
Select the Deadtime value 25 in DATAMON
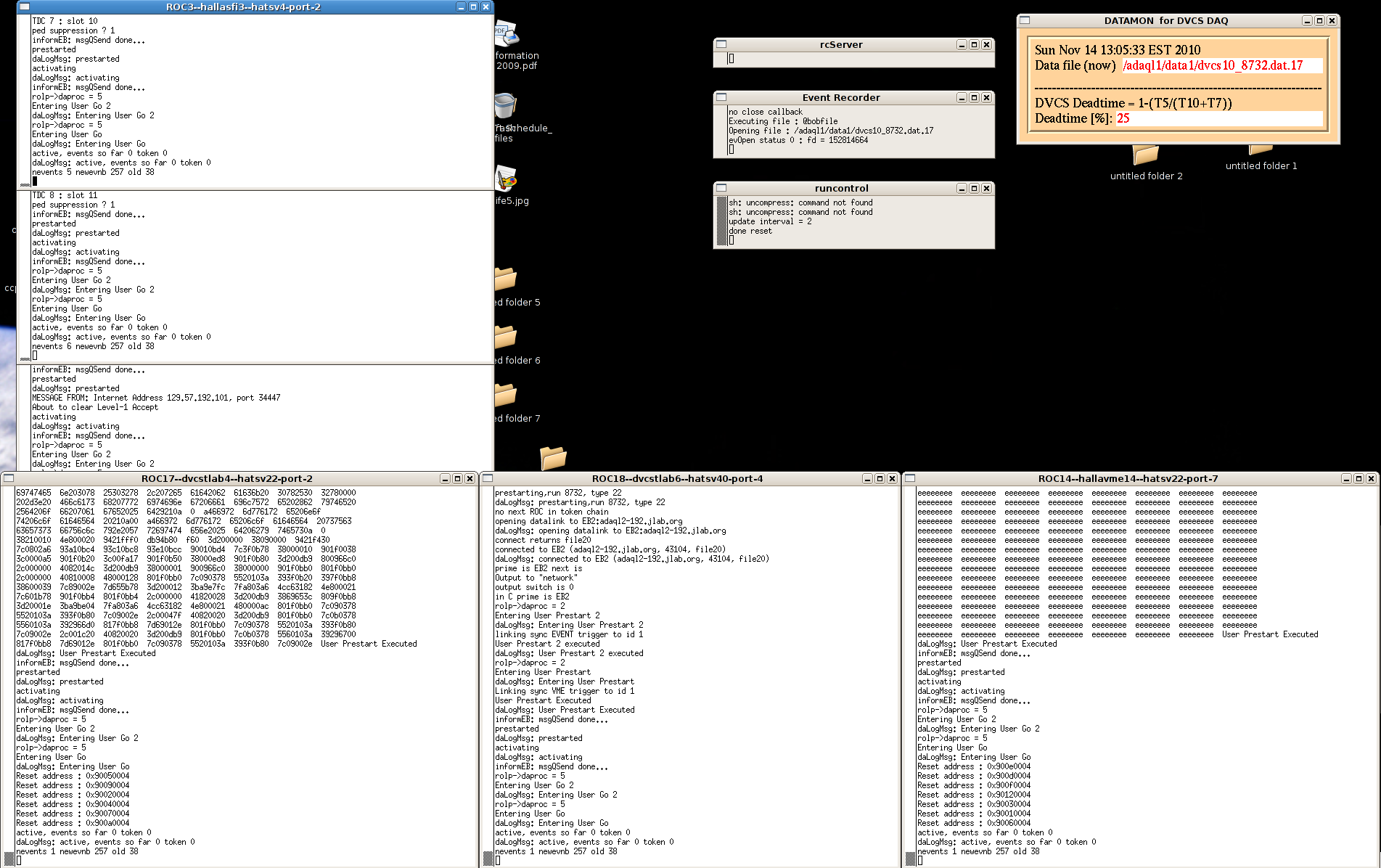click(1123, 118)
